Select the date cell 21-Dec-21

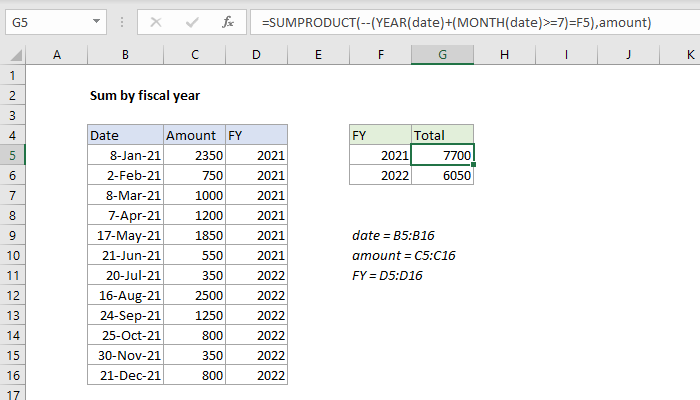(125, 375)
